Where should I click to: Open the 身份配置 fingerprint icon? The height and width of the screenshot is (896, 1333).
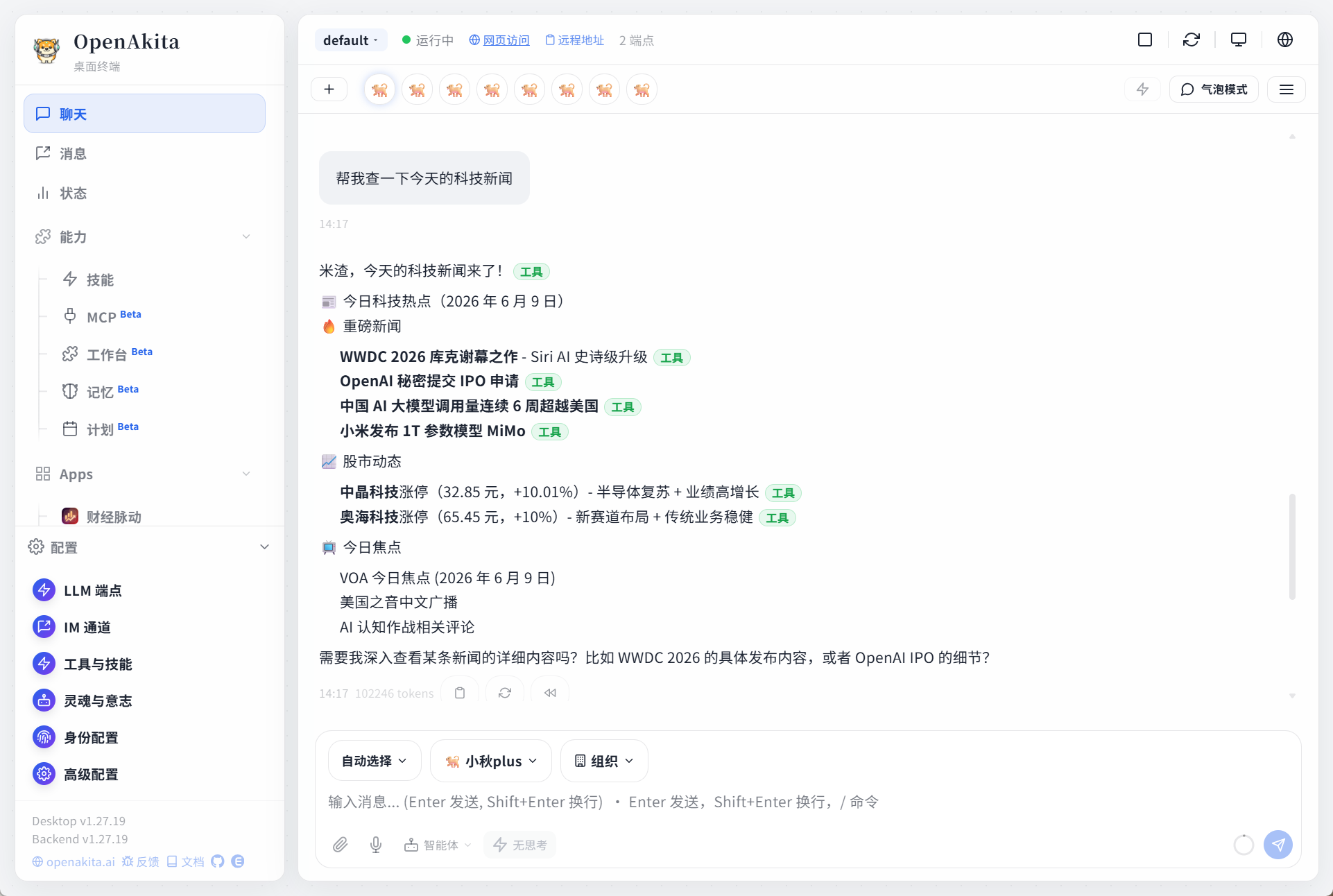pos(44,737)
